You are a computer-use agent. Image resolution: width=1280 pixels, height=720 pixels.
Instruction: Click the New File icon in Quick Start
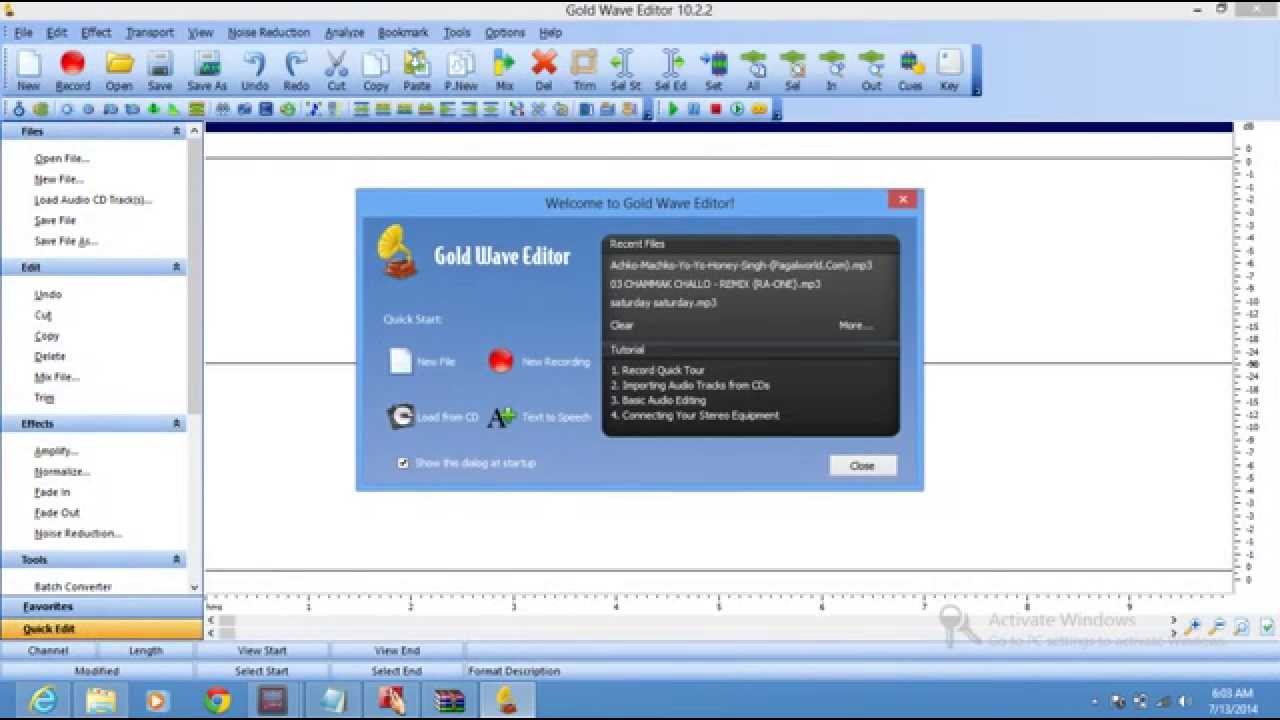pyautogui.click(x=401, y=361)
